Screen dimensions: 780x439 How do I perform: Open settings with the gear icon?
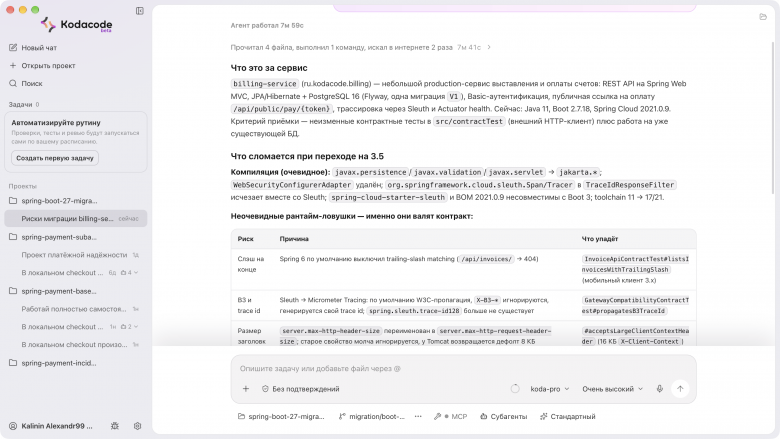pos(138,426)
